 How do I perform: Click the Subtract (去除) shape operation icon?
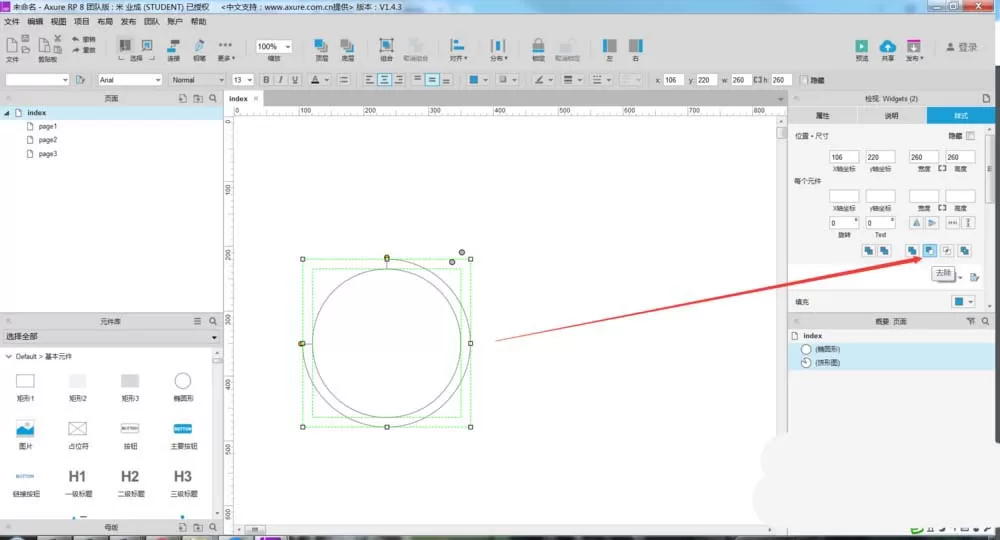click(x=929, y=251)
